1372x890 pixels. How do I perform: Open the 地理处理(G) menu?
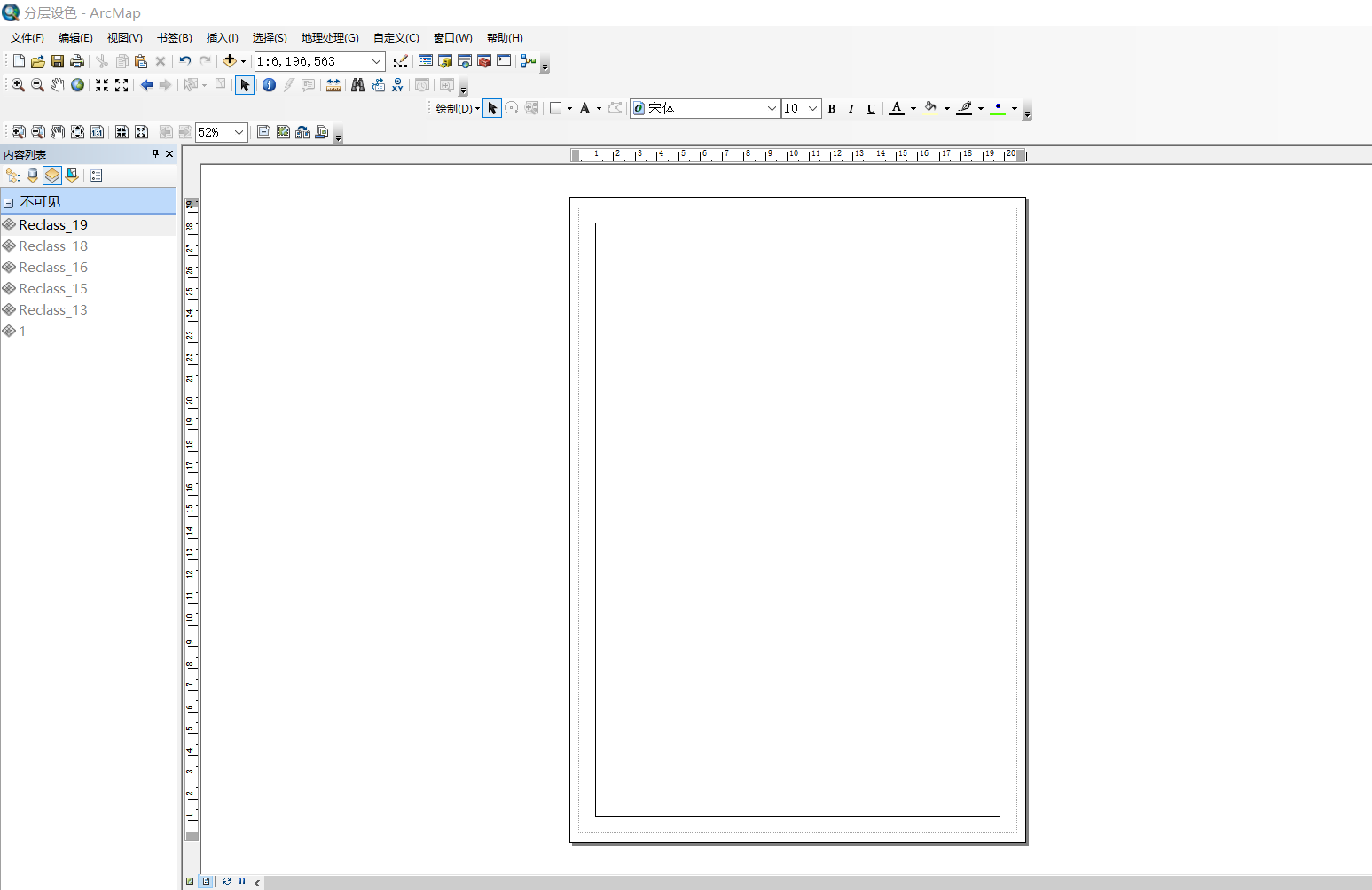[330, 38]
